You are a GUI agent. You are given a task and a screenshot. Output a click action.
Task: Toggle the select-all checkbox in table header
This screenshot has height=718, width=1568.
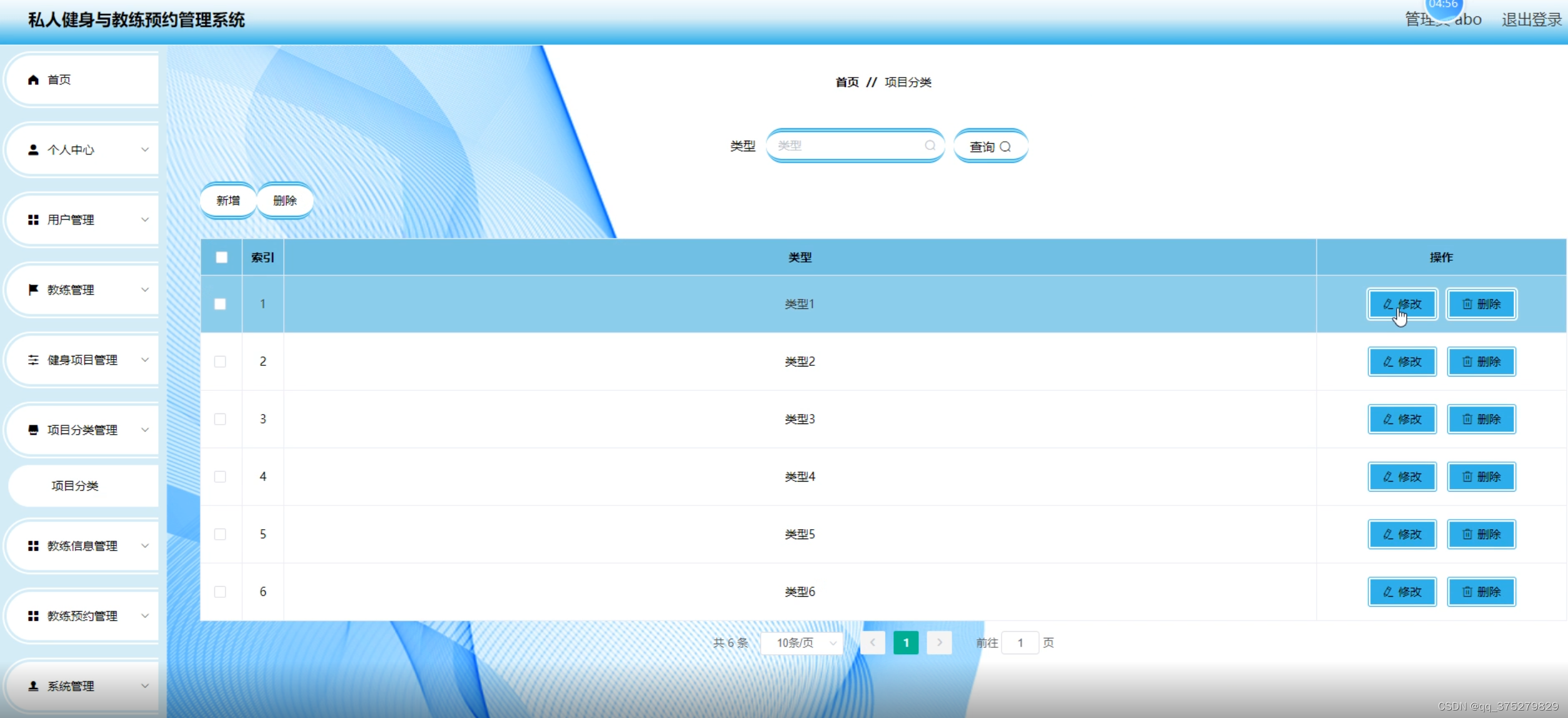point(221,257)
